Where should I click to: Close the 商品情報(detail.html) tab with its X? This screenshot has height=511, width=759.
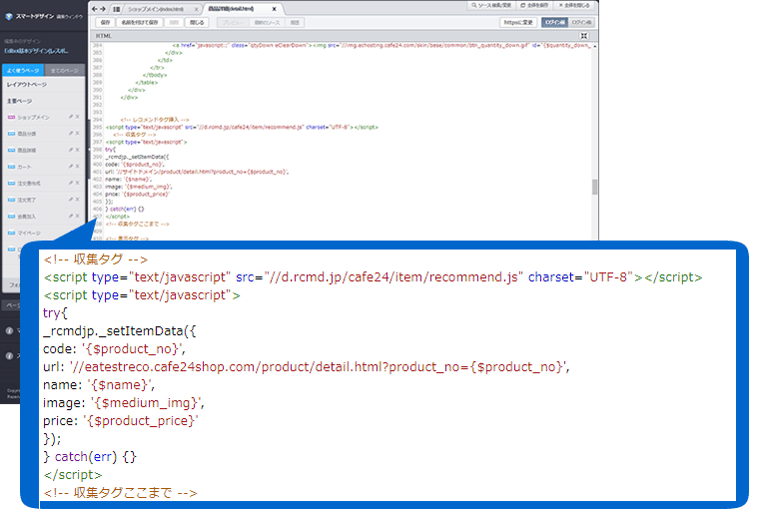coord(274,9)
